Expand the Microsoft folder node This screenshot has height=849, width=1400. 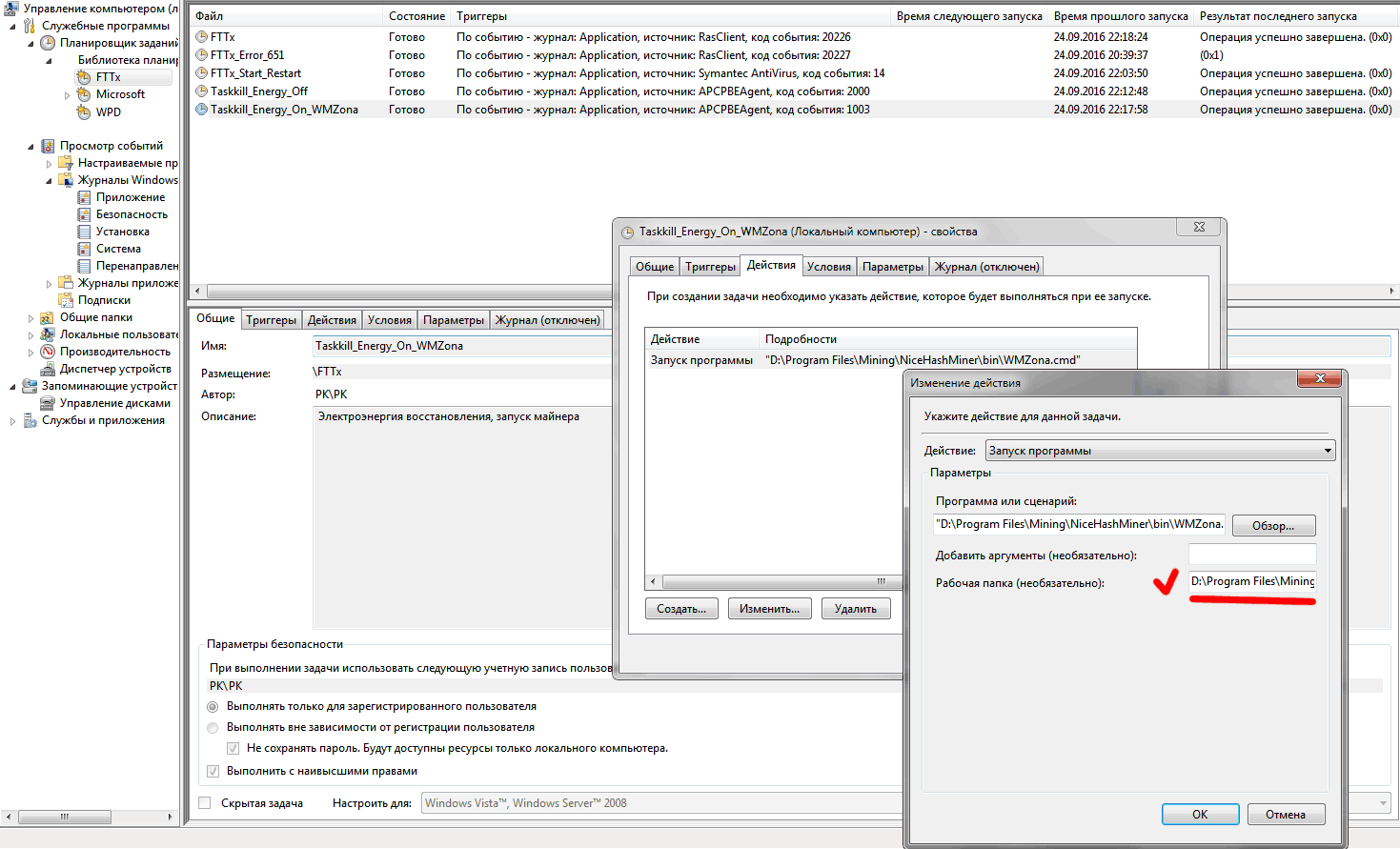[x=67, y=95]
